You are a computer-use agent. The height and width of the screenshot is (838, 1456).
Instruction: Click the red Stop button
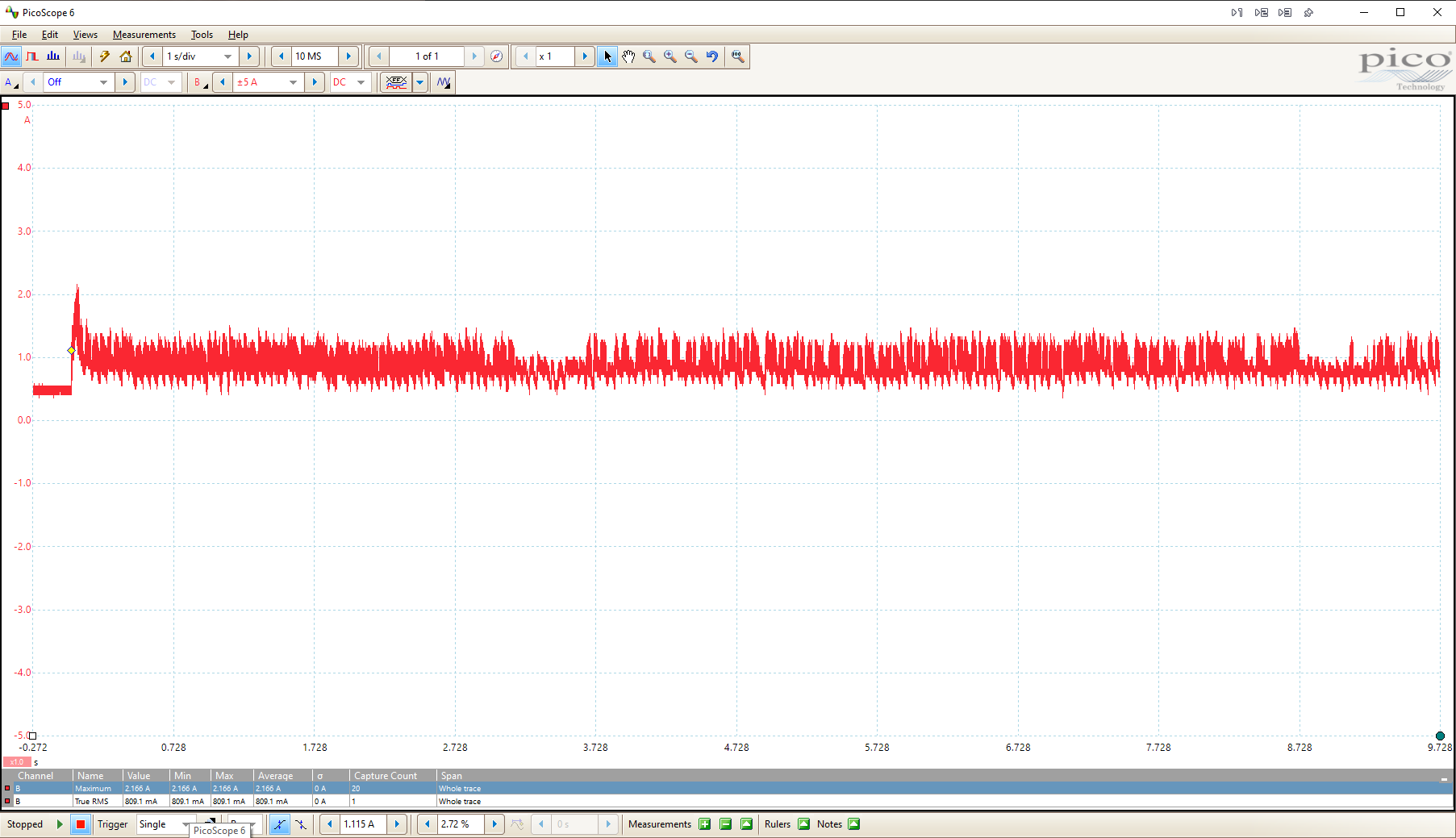tap(81, 824)
